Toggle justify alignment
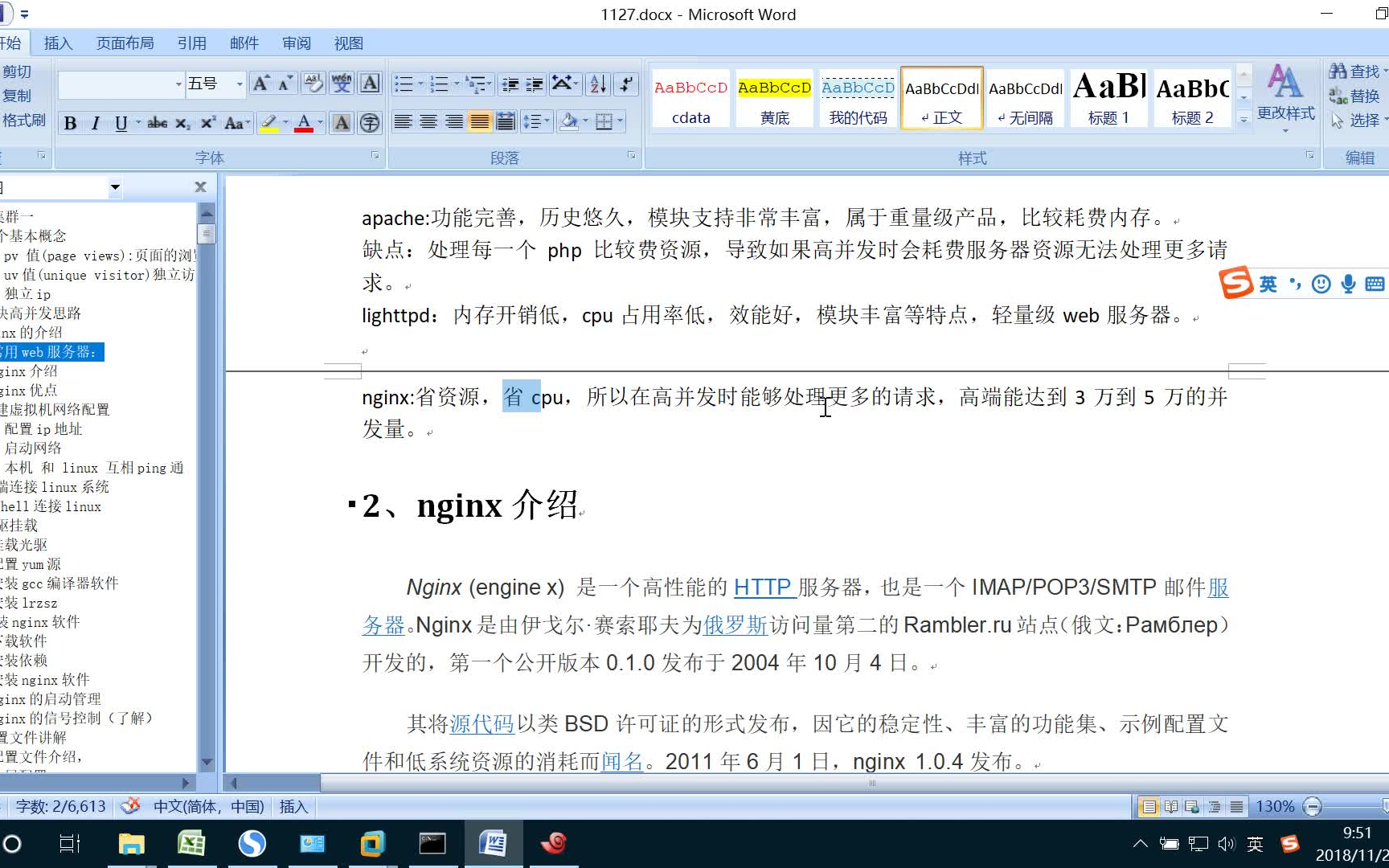1389x868 pixels. tap(480, 121)
